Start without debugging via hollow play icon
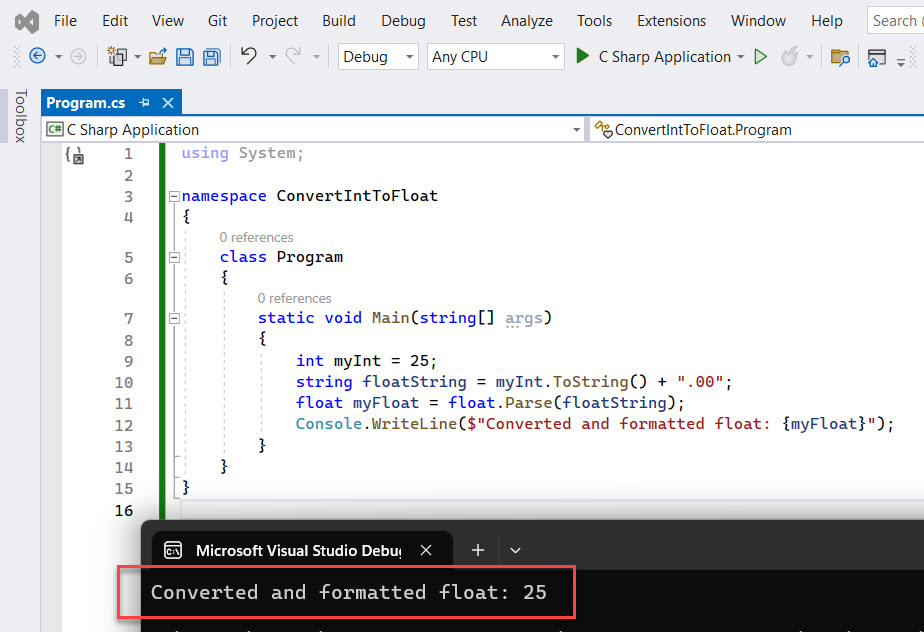 (x=760, y=57)
